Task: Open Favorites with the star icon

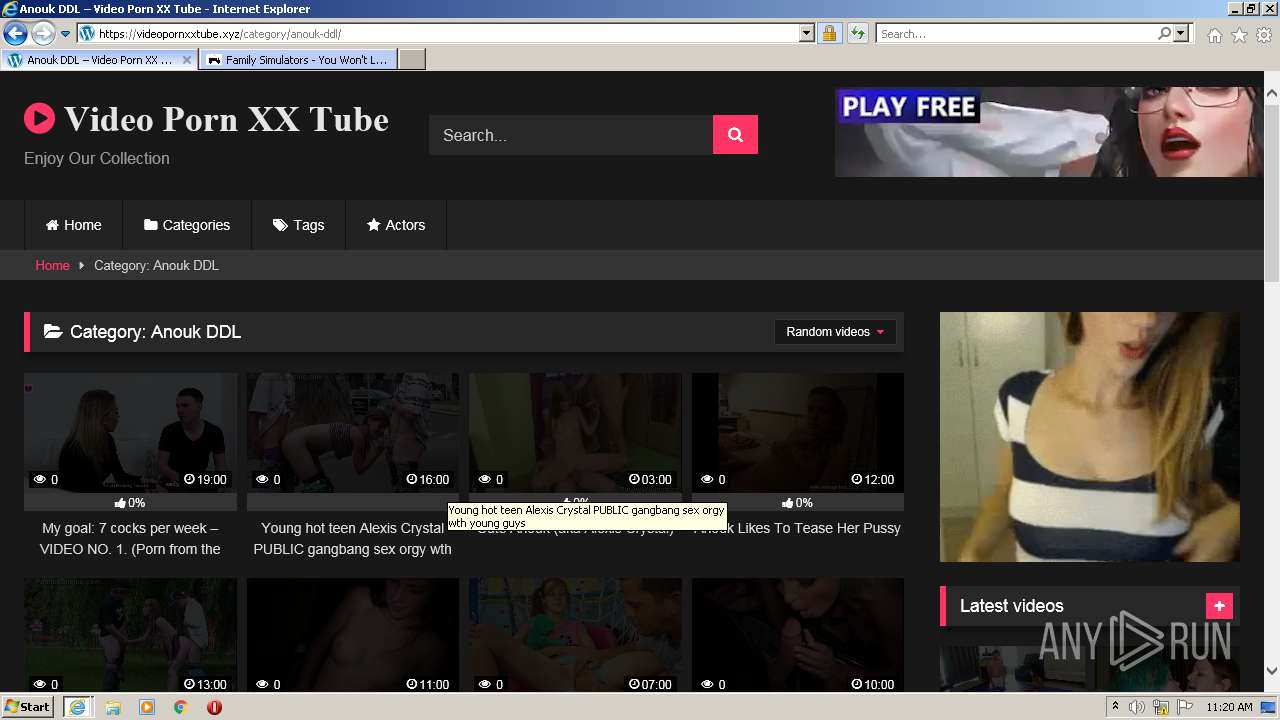Action: pyautogui.click(x=1239, y=35)
